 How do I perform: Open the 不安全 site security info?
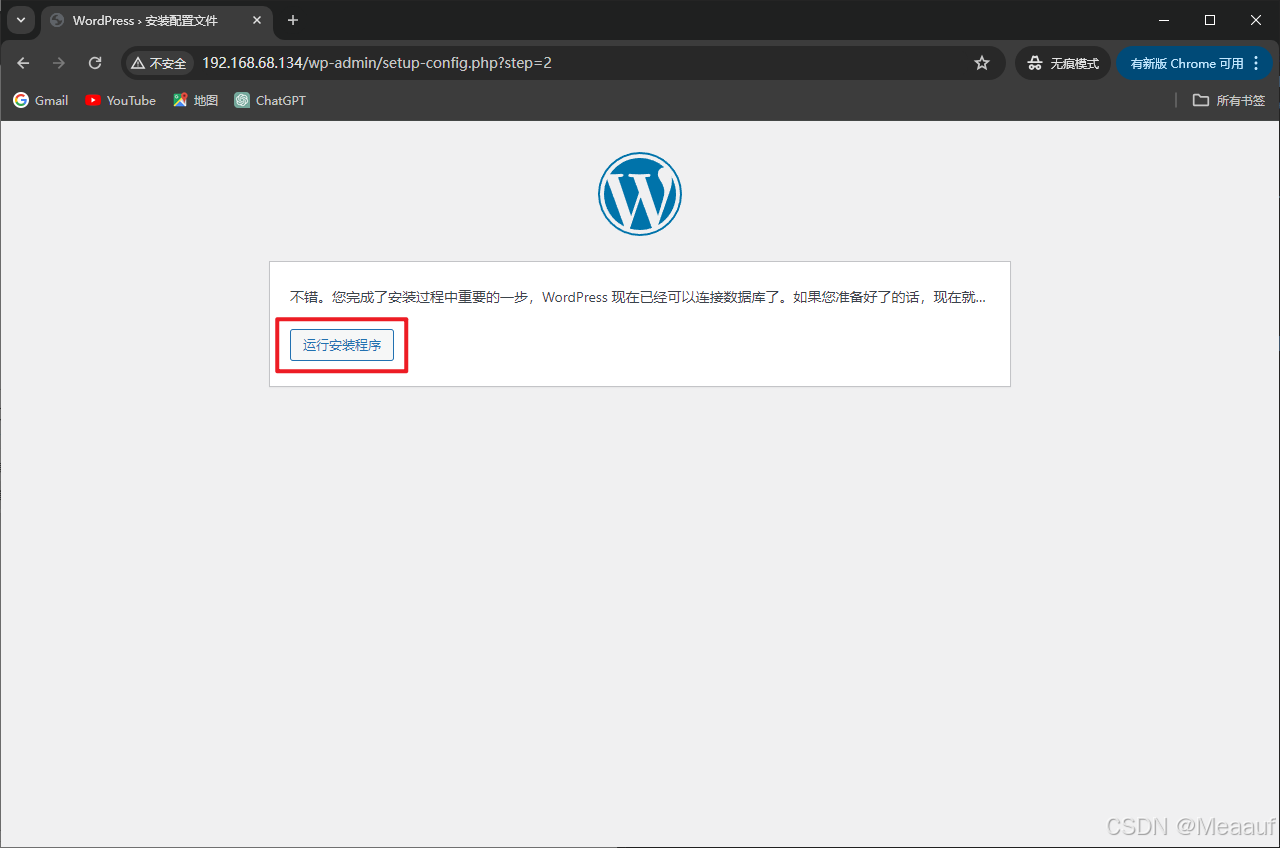click(159, 63)
